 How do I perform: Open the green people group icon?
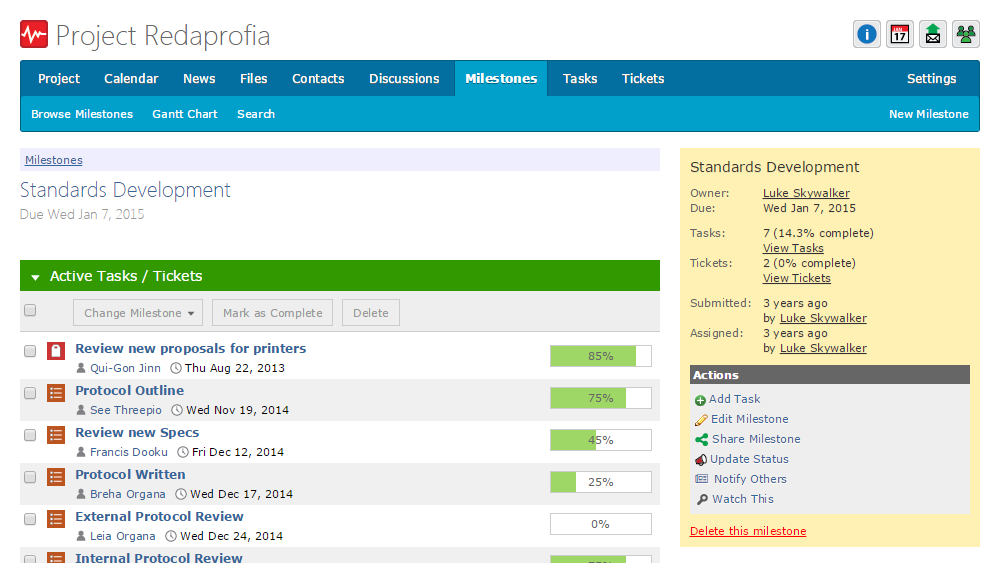[x=966, y=34]
